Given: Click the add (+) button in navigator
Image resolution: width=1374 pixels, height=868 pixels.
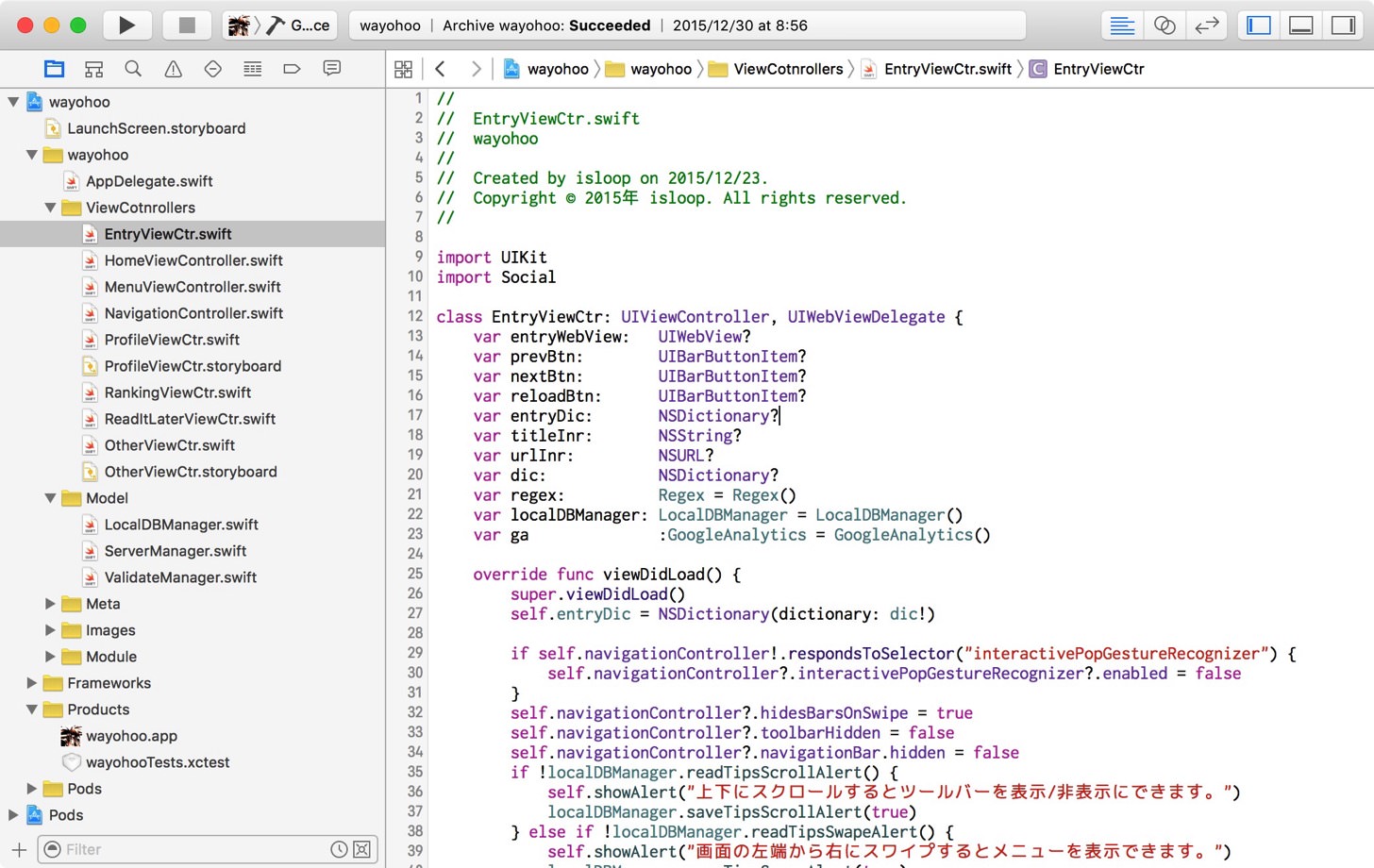Looking at the screenshot, I should click(x=19, y=850).
